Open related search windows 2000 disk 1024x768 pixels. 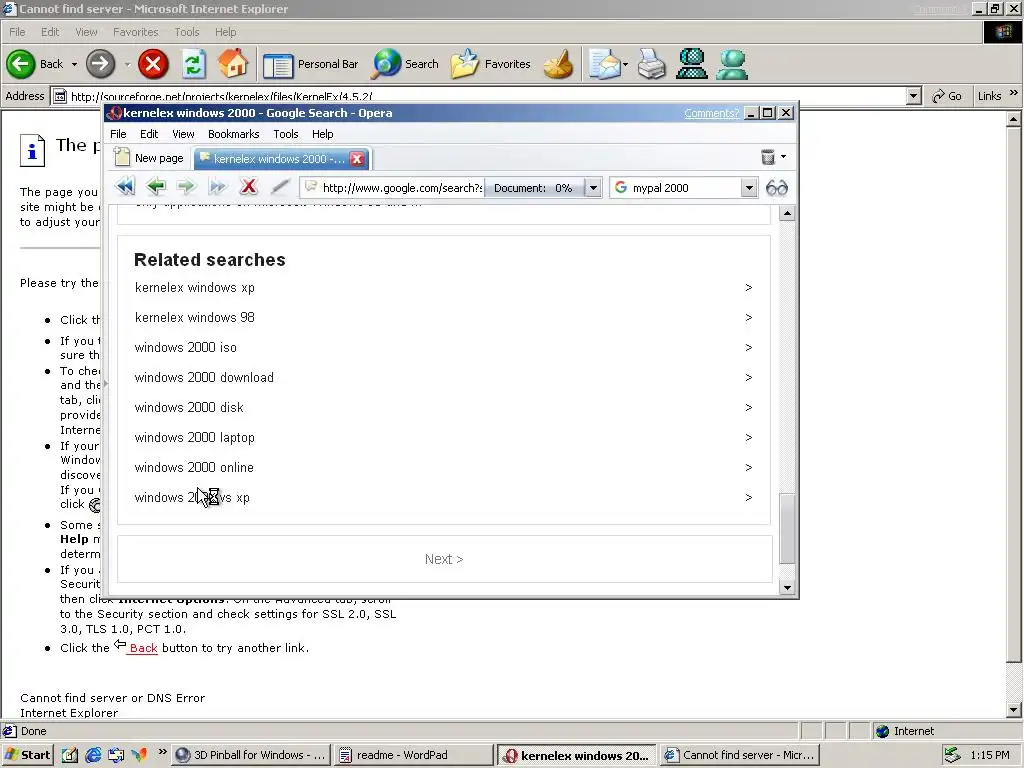coord(189,408)
